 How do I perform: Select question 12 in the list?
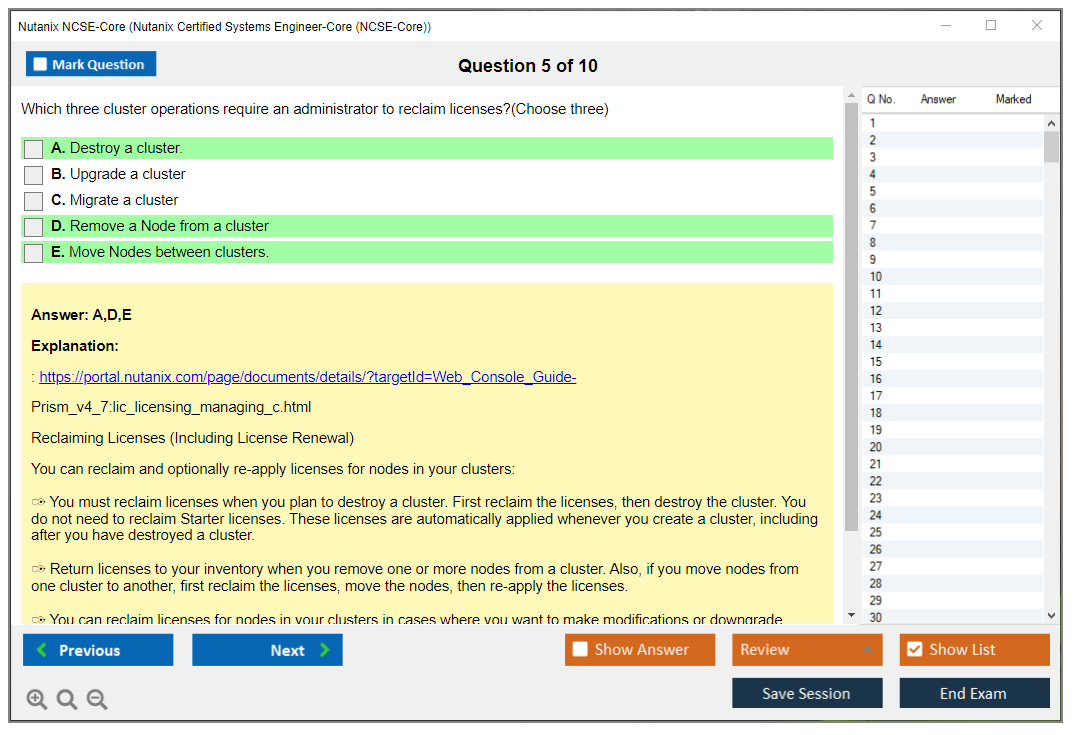coord(876,311)
